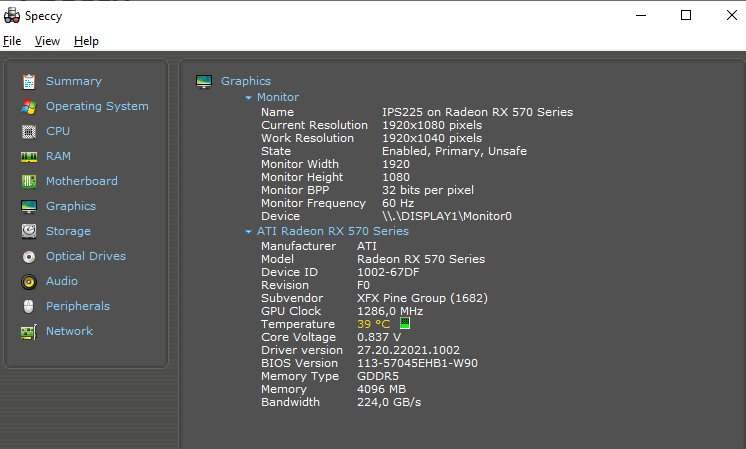
Task: Click the Network card icon
Action: point(29,332)
